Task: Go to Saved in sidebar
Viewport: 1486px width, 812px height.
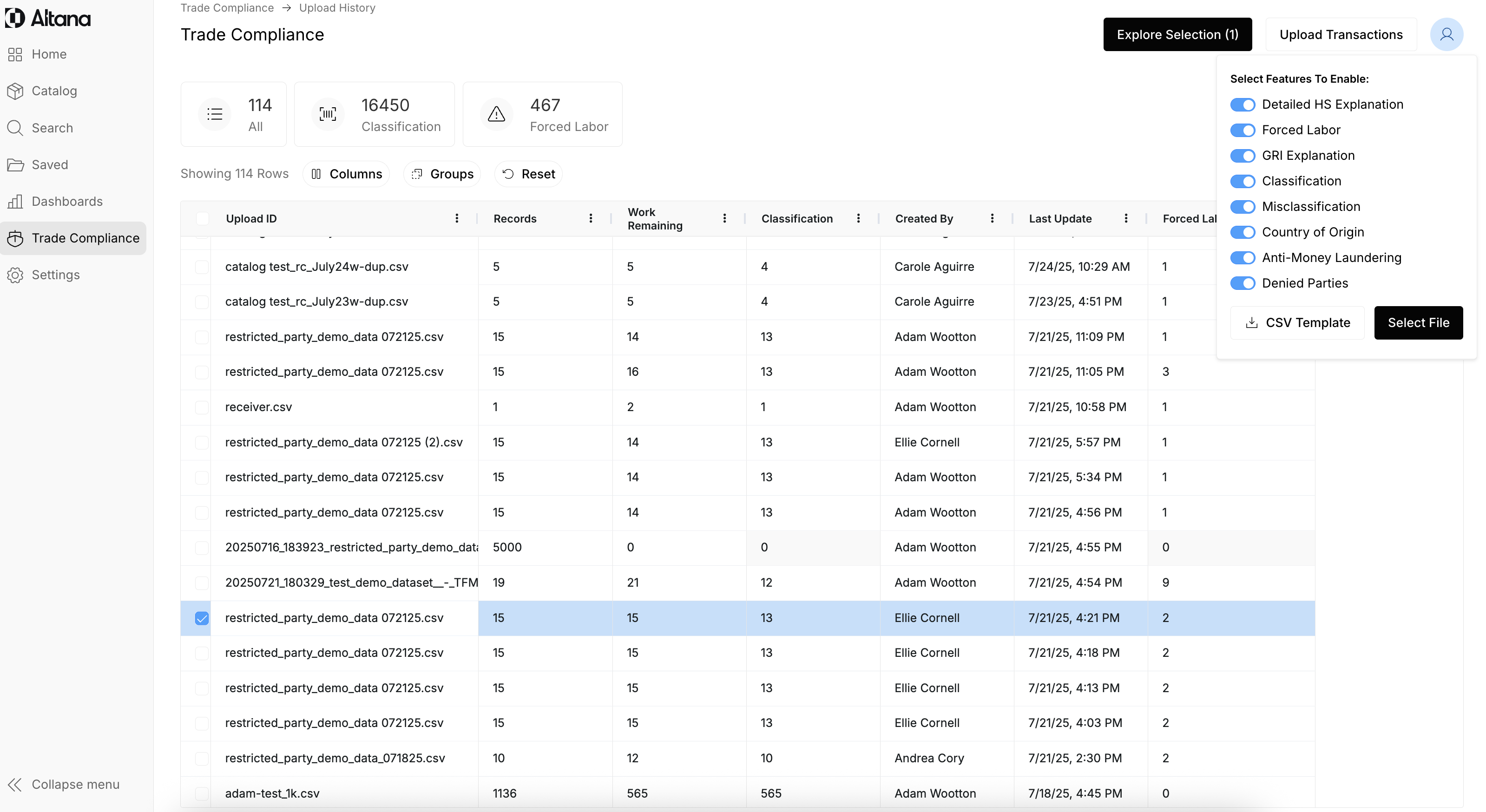Action: point(50,165)
